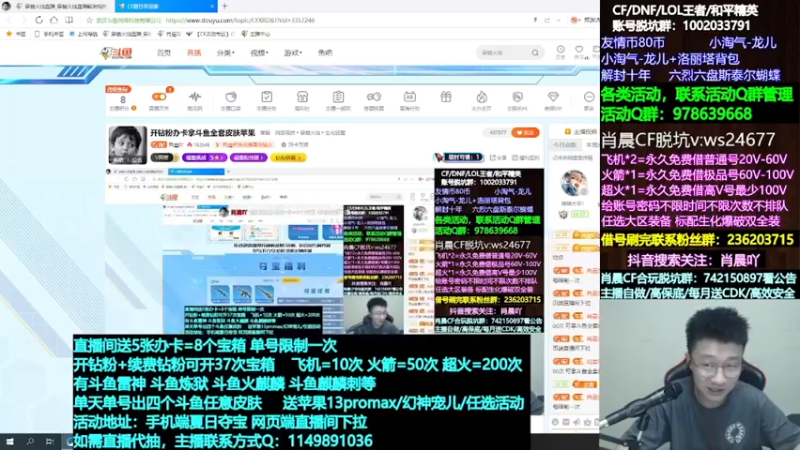
Task: Bookmark this page with the star icon
Action: click(89, 20)
